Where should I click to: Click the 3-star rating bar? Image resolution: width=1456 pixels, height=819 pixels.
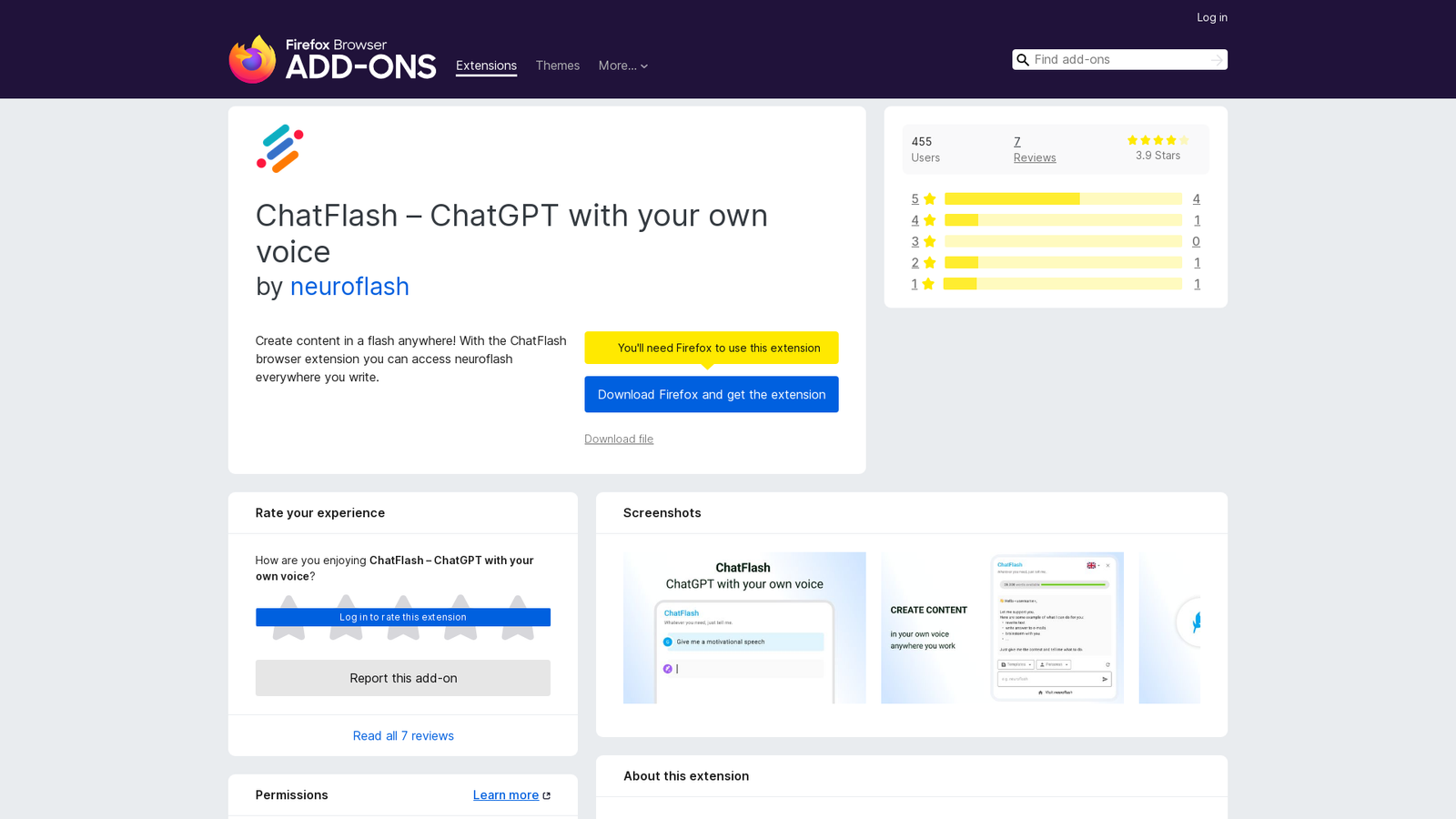click(1063, 241)
